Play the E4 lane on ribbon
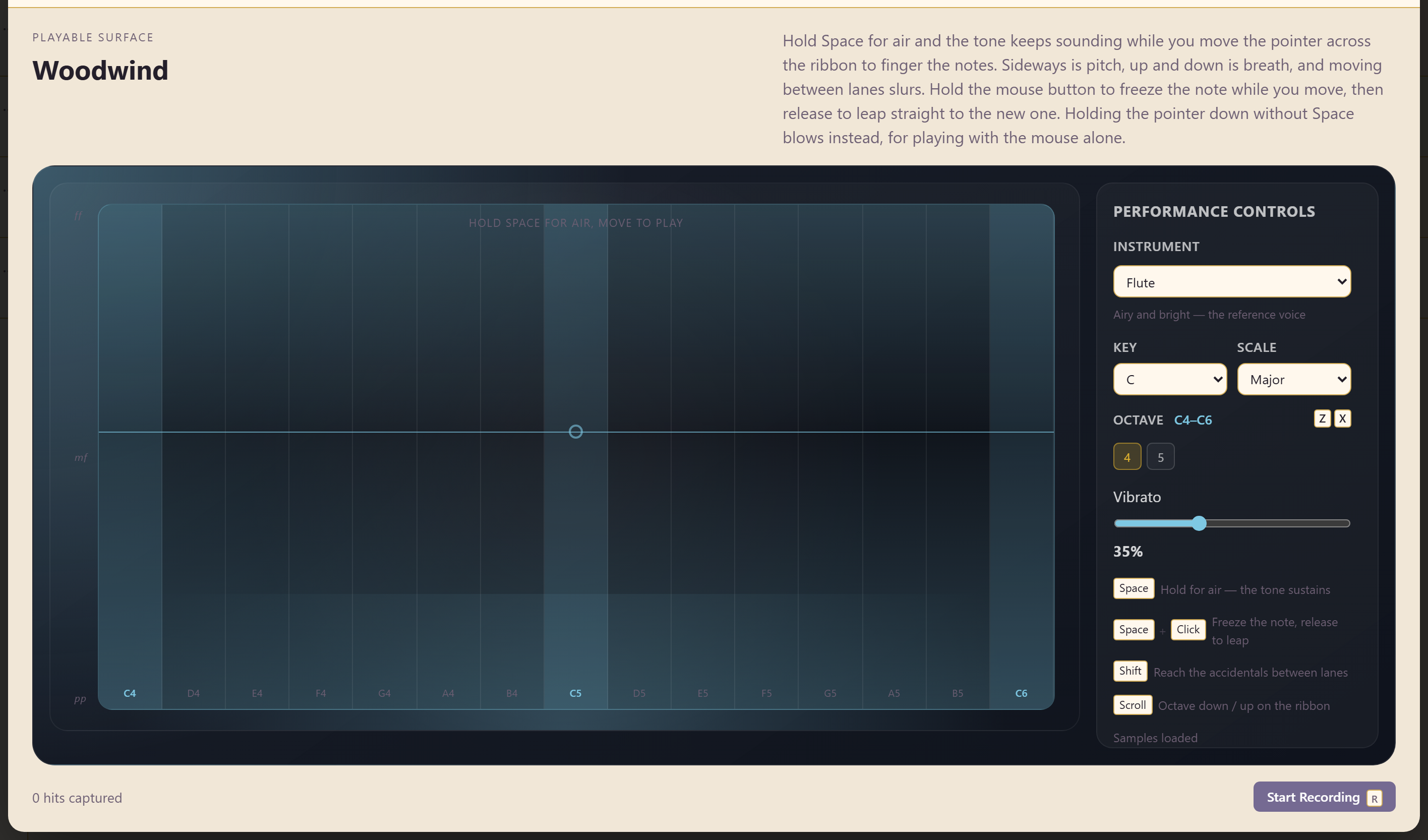The image size is (1428, 840). [257, 456]
